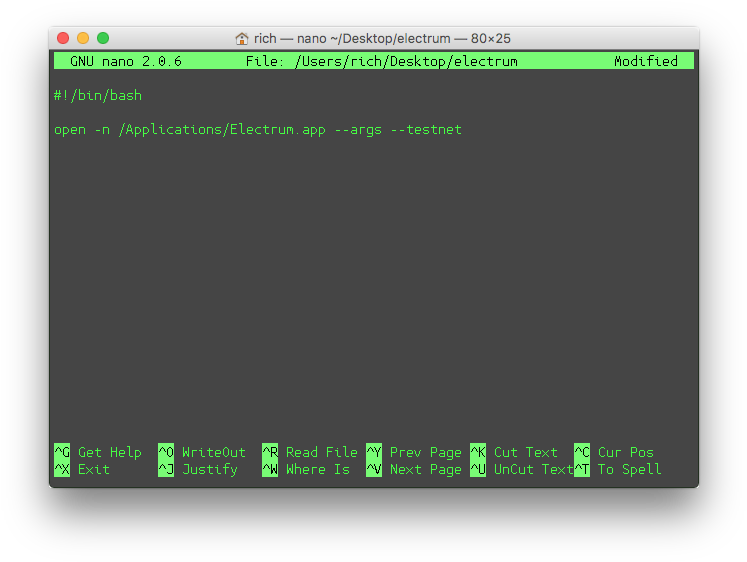Viewport: 747px width, 562px height.
Task: Click the ^G Get Help shortcut
Action: tap(98, 452)
